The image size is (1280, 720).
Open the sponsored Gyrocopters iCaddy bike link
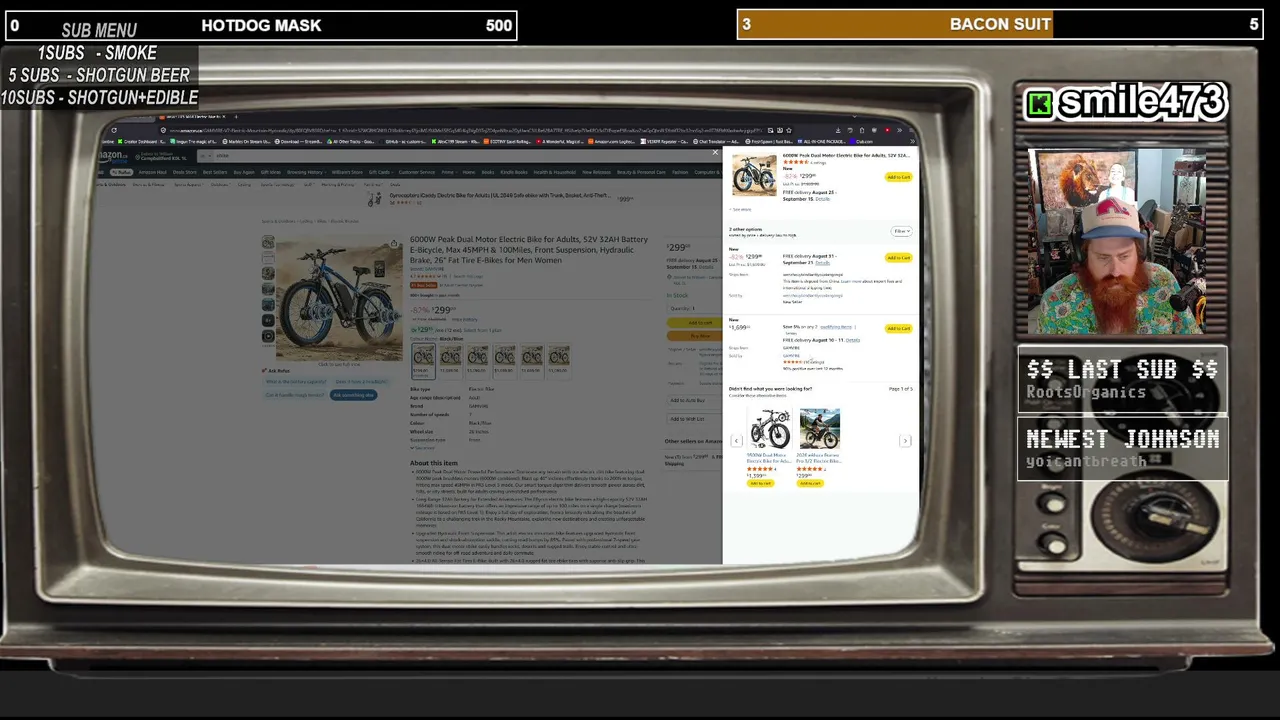500,196
